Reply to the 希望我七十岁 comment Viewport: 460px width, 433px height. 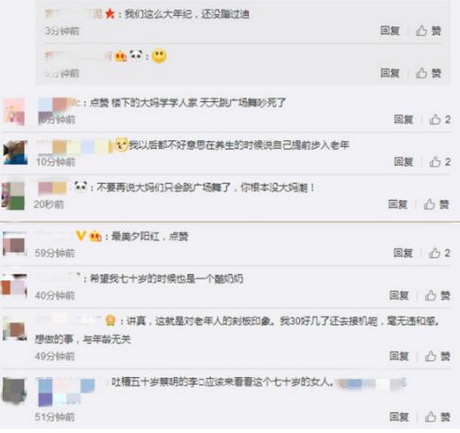(399, 295)
